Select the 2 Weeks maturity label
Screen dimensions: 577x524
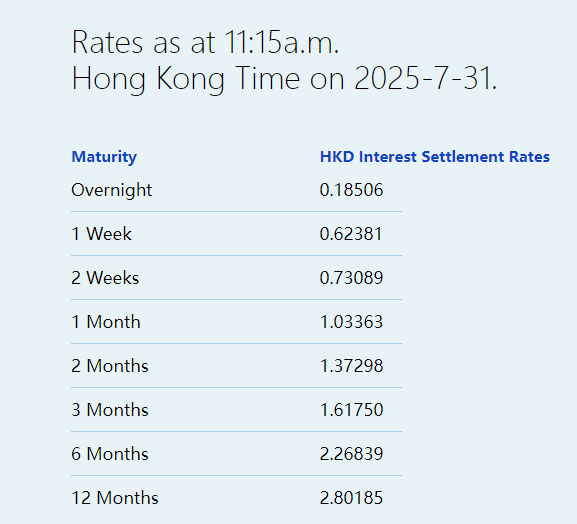tap(105, 278)
